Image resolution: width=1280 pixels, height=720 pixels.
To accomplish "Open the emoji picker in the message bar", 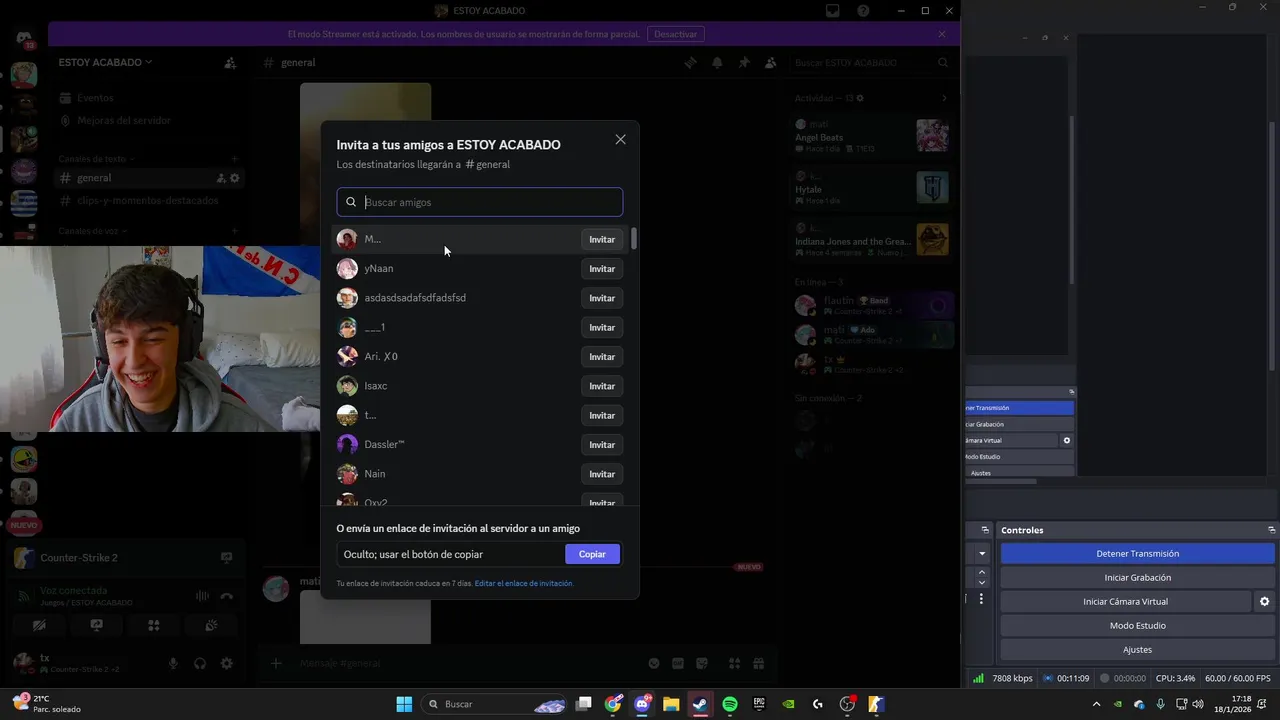I will tap(654, 663).
